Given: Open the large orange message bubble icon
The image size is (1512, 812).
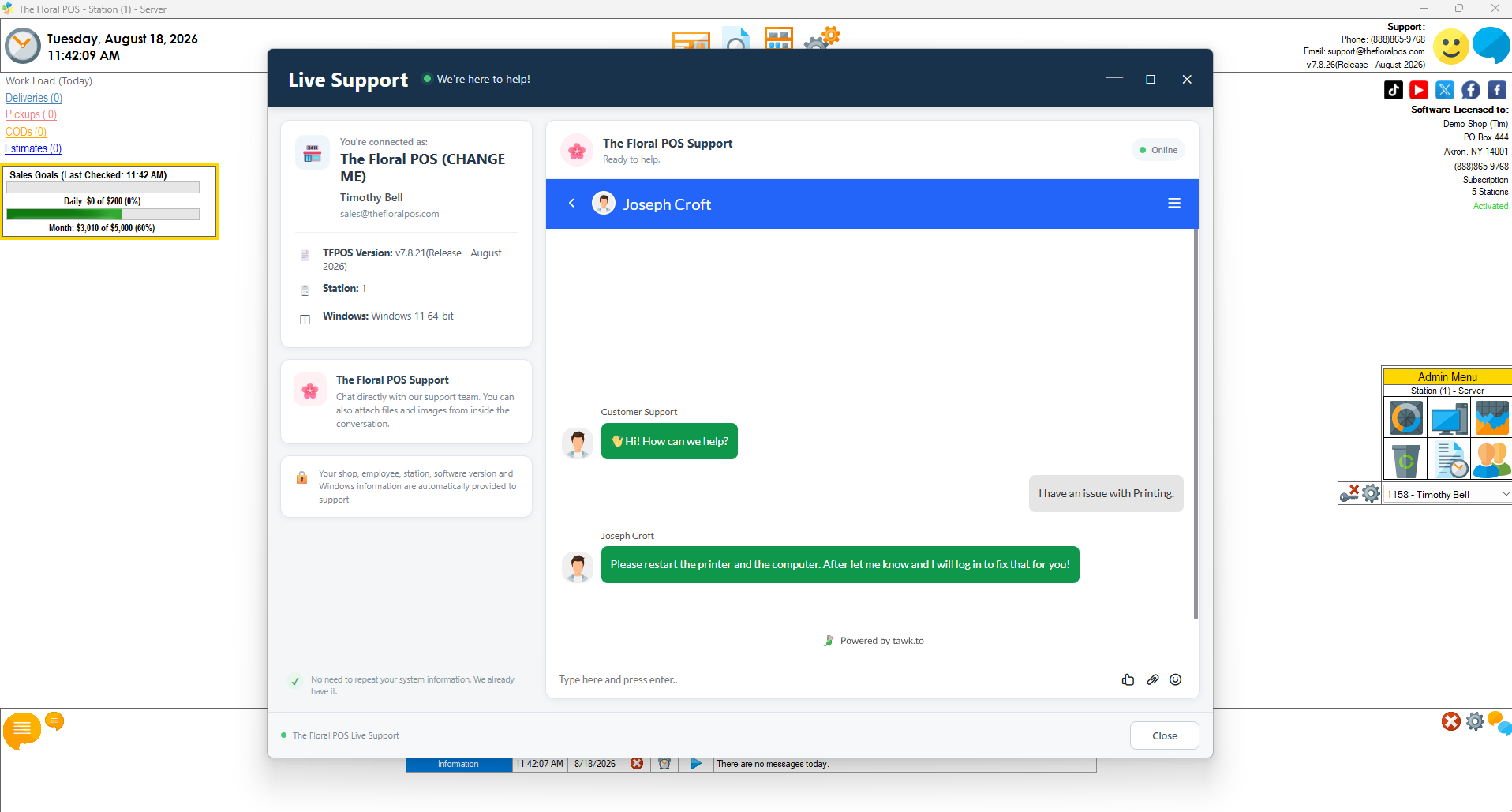Looking at the screenshot, I should (x=22, y=730).
